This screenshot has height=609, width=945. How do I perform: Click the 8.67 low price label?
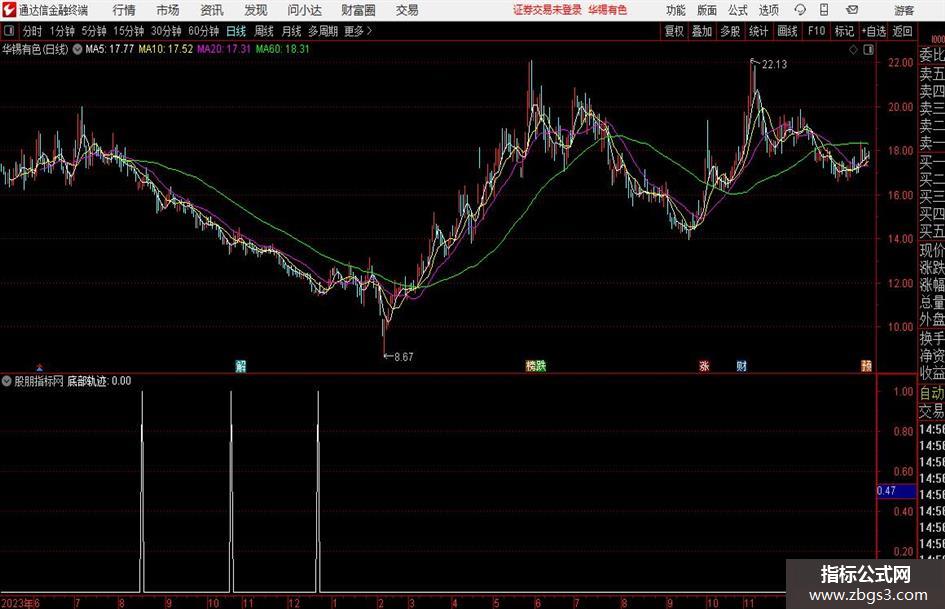pos(404,357)
